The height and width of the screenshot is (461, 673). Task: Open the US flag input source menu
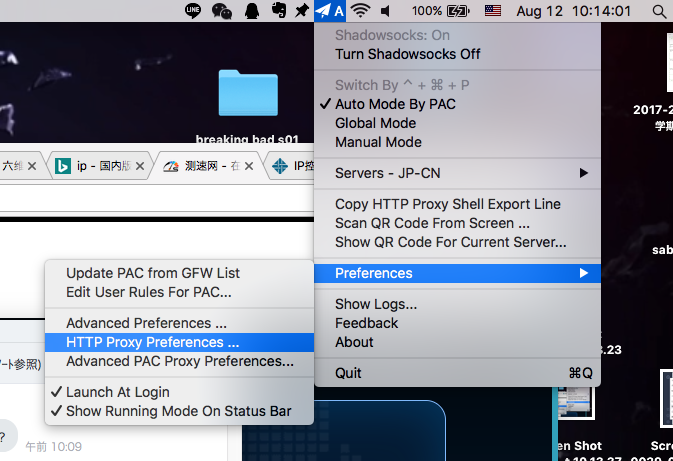[x=493, y=11]
